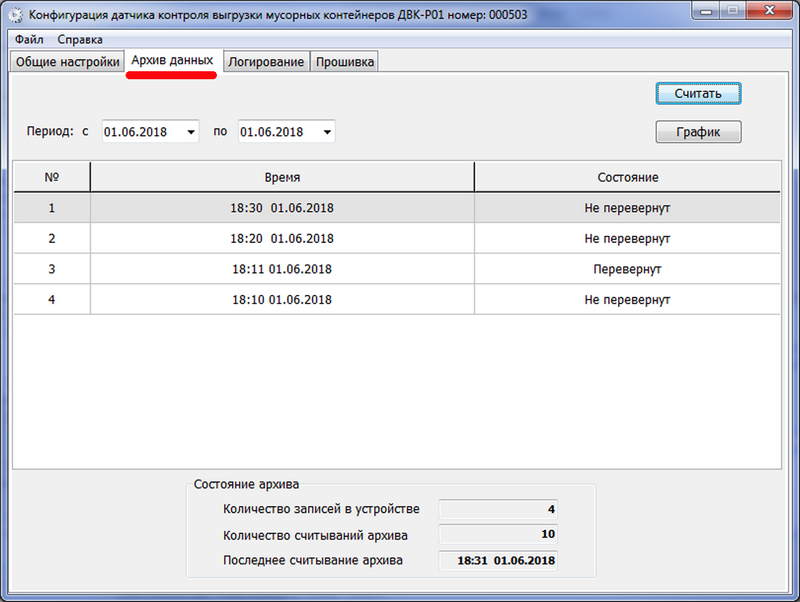This screenshot has width=800, height=602.
Task: Minimize the configuration window
Action: pyautogui.click(x=706, y=11)
